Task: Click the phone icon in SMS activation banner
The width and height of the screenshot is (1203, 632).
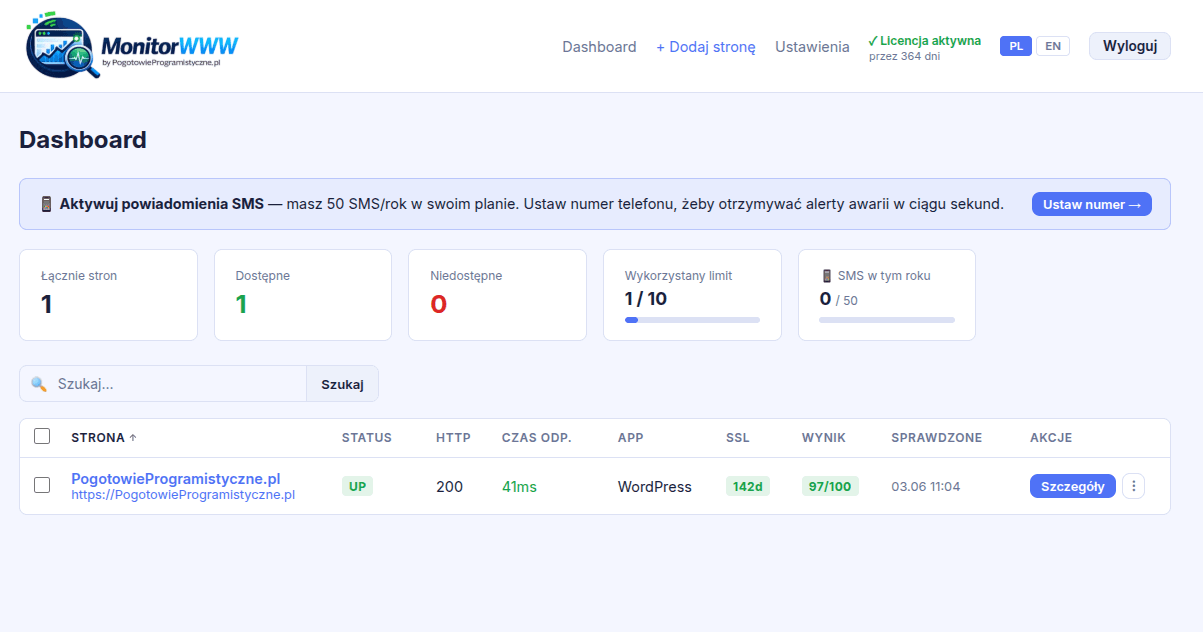Action: click(46, 204)
